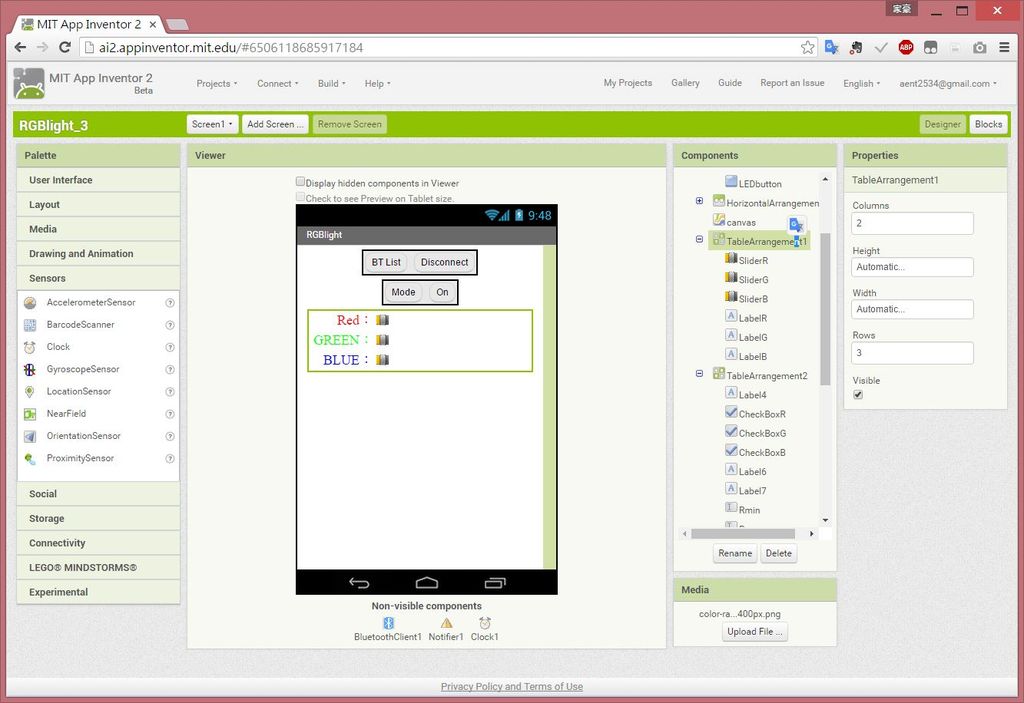Click the Height property field
Screen dimensions: 1024x703
pyautogui.click(x=912, y=267)
